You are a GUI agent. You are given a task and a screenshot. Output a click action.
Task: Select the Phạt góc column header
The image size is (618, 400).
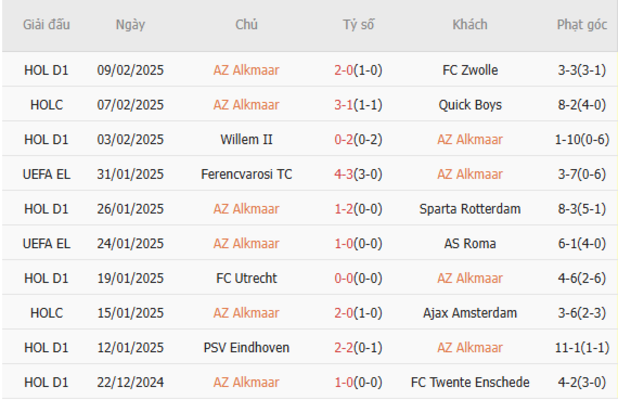pos(582,24)
